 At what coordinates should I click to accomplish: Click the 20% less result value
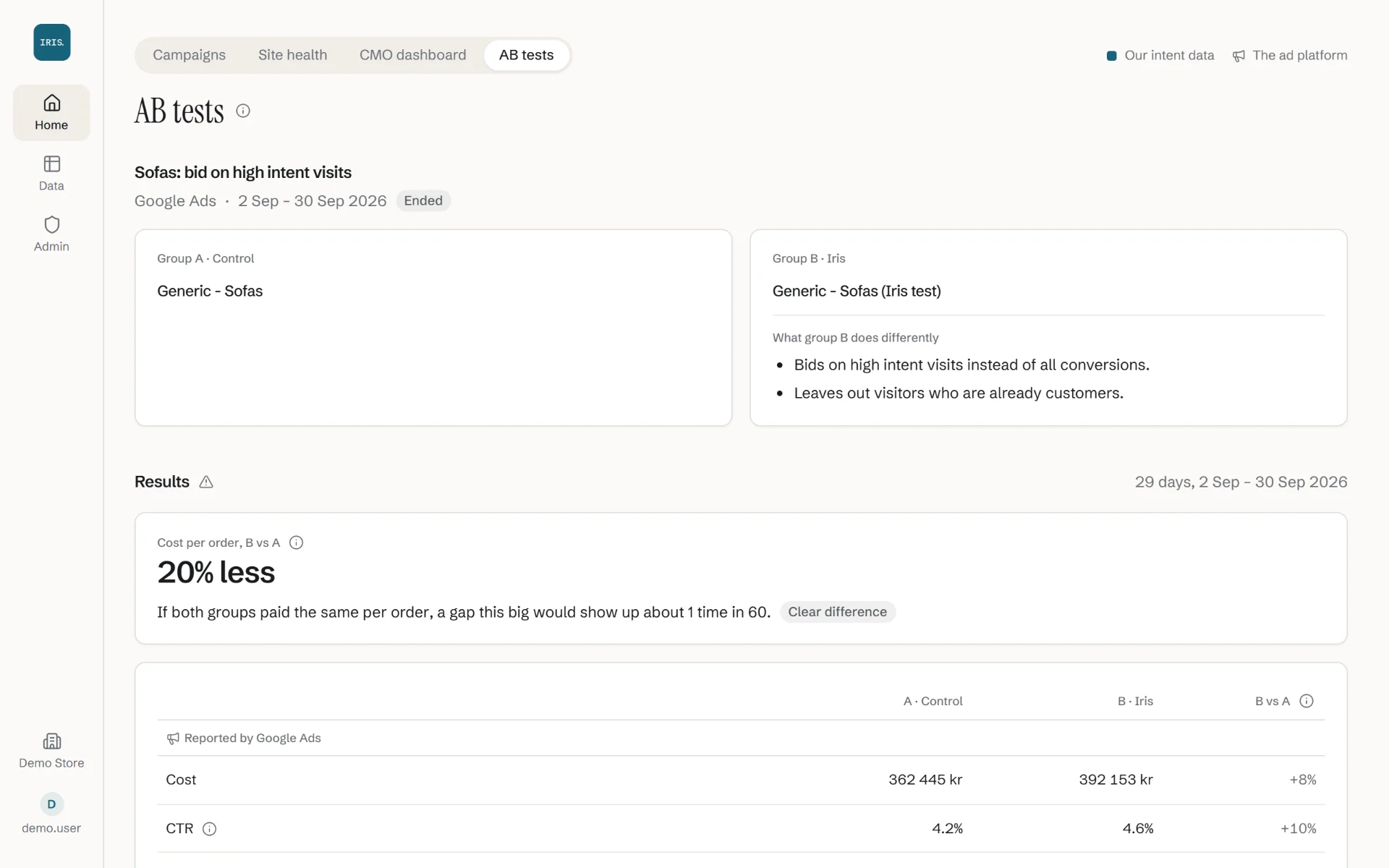coord(216,572)
